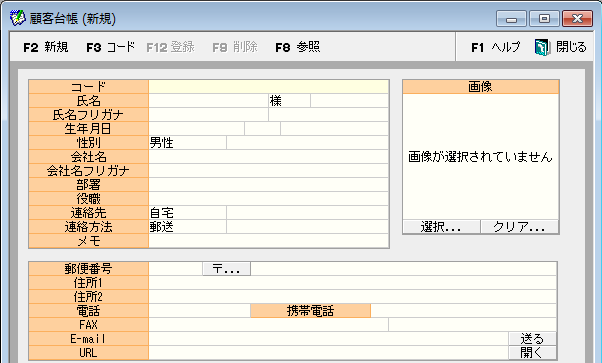
Task: Click the 送る button next to E-mail
Action: pyautogui.click(x=532, y=338)
